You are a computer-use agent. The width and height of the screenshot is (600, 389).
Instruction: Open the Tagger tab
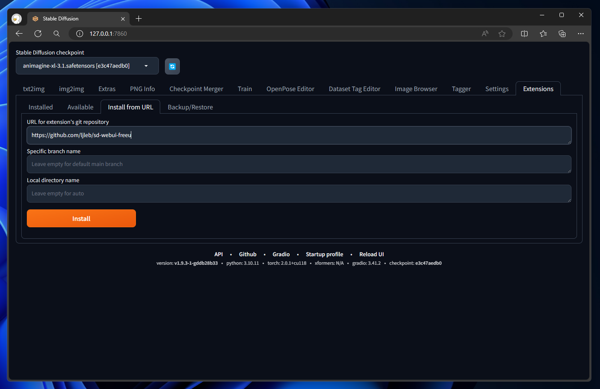tap(461, 89)
